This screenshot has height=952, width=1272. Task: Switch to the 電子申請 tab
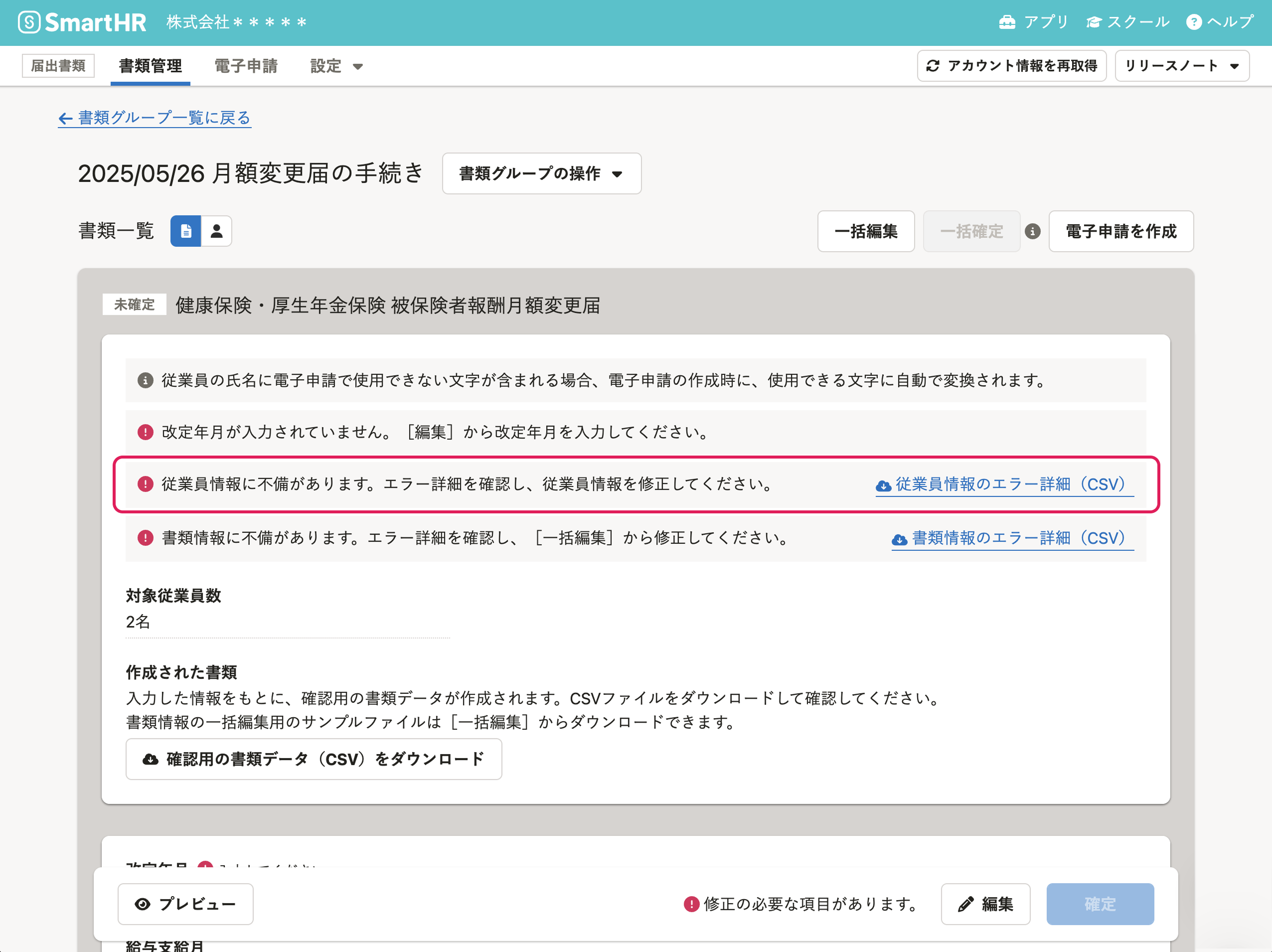(x=246, y=66)
